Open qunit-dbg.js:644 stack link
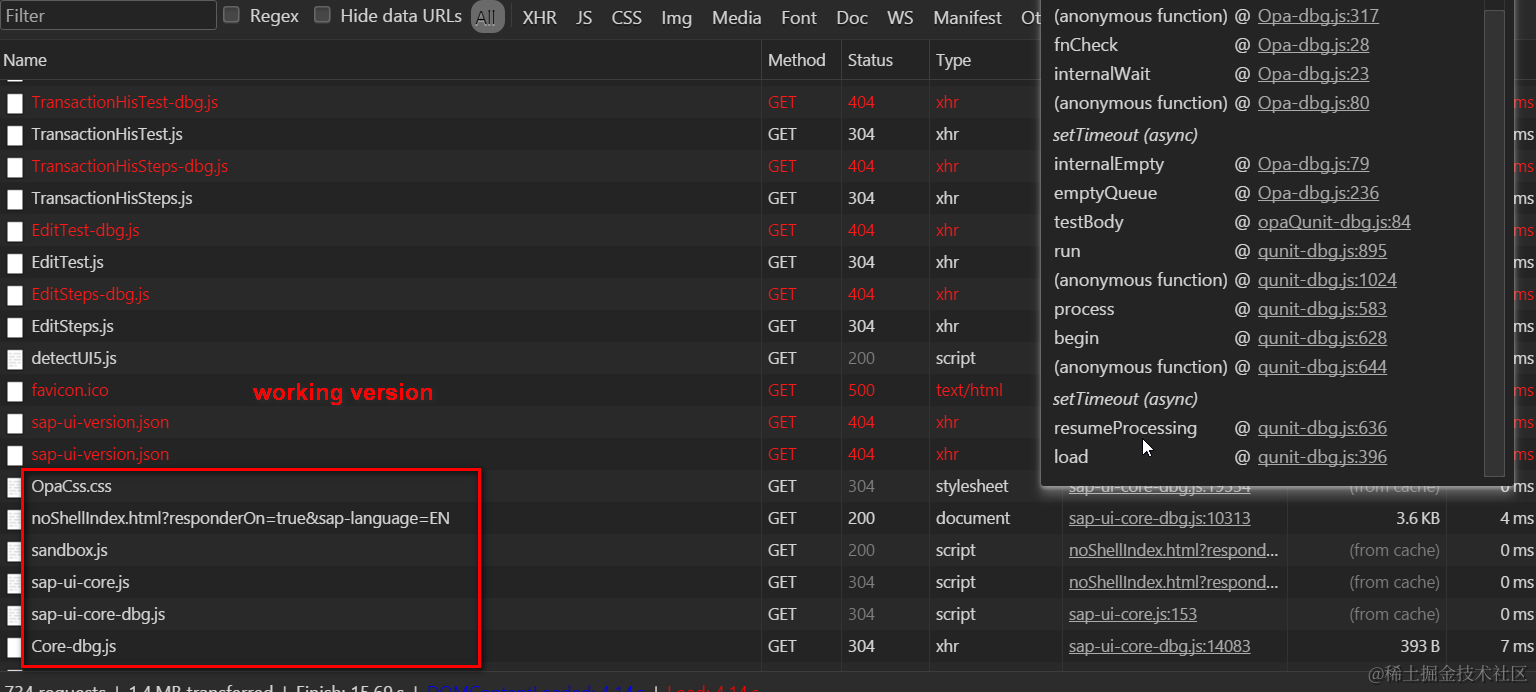The width and height of the screenshot is (1536, 692). click(1322, 367)
